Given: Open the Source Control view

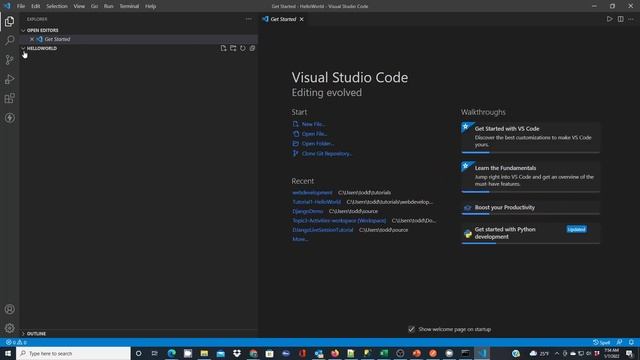Looking at the screenshot, I should [9, 60].
